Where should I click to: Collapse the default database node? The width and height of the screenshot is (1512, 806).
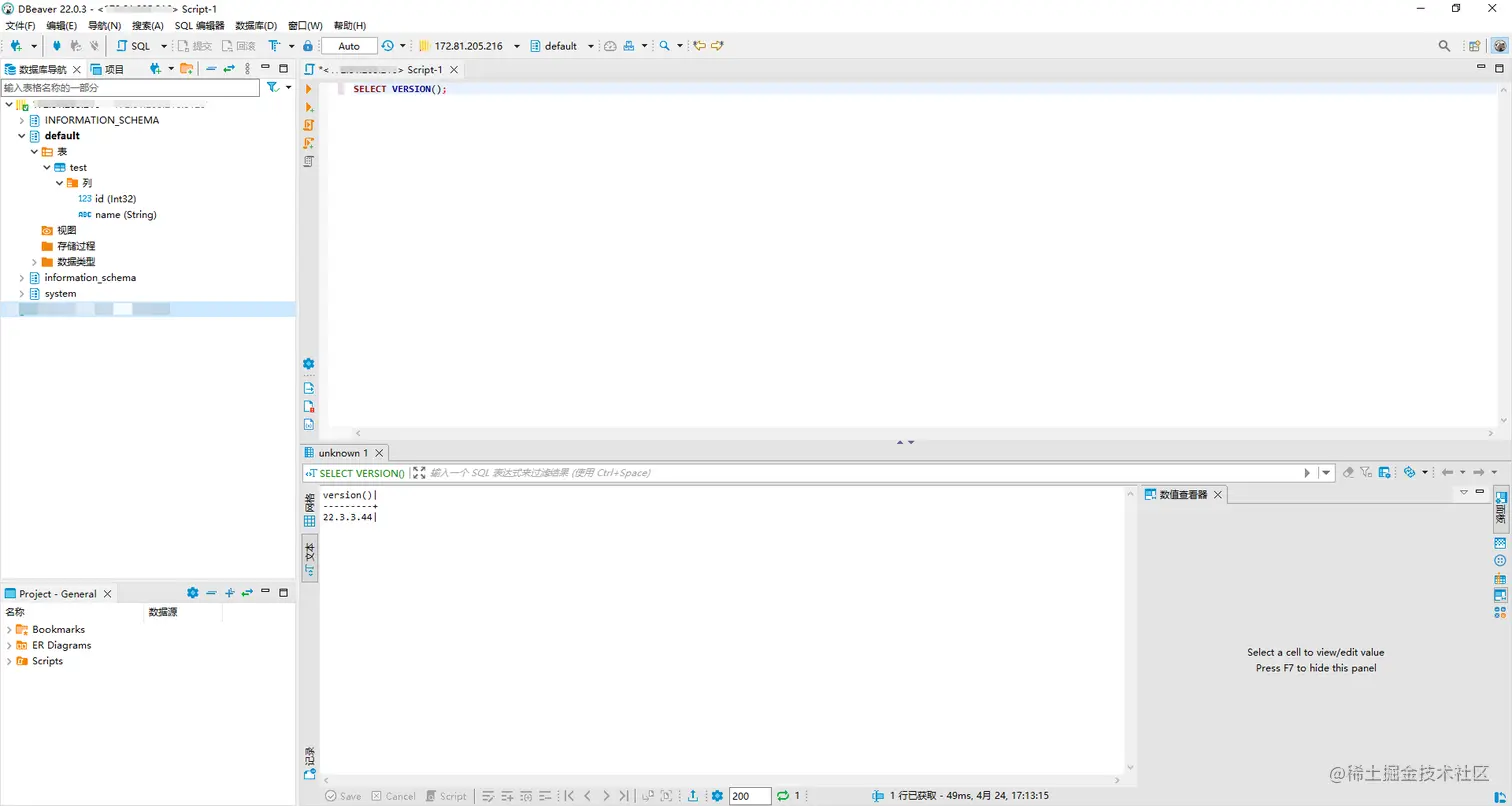coord(21,136)
